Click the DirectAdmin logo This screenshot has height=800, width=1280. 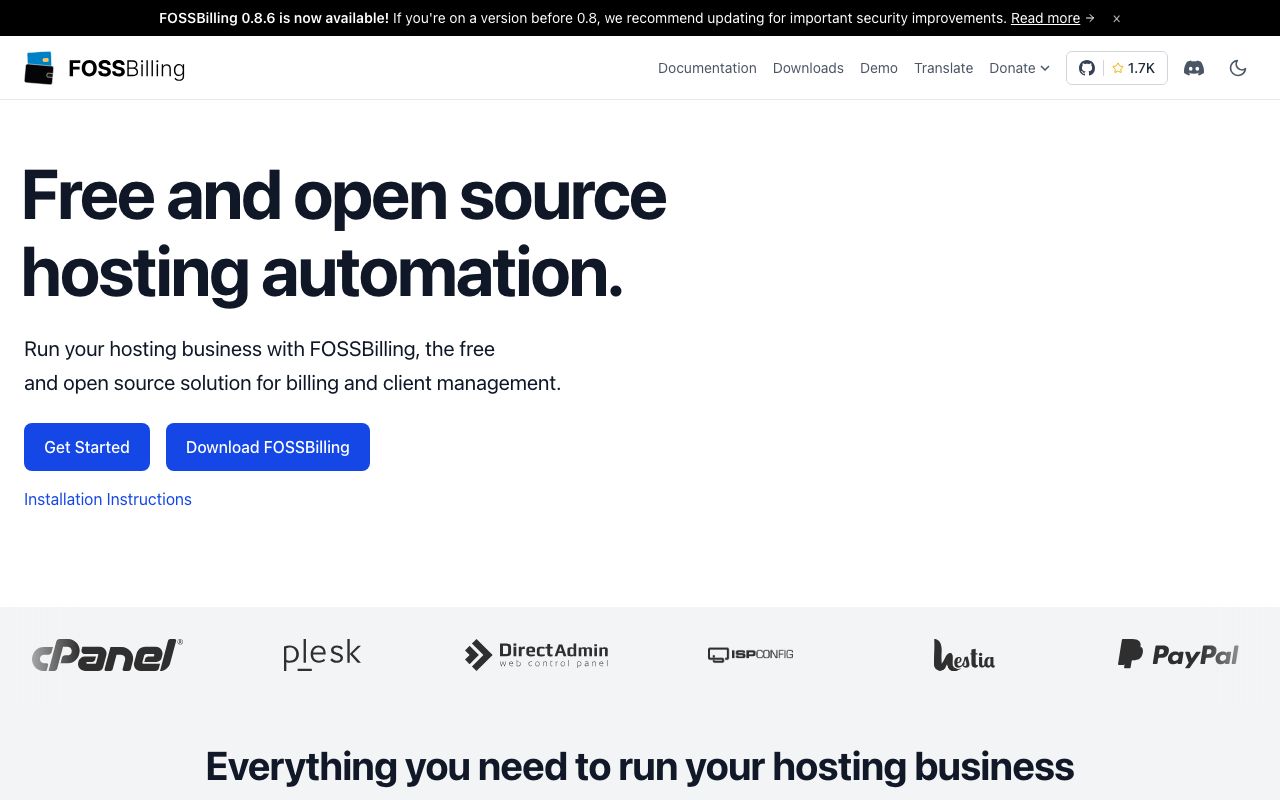tap(537, 655)
